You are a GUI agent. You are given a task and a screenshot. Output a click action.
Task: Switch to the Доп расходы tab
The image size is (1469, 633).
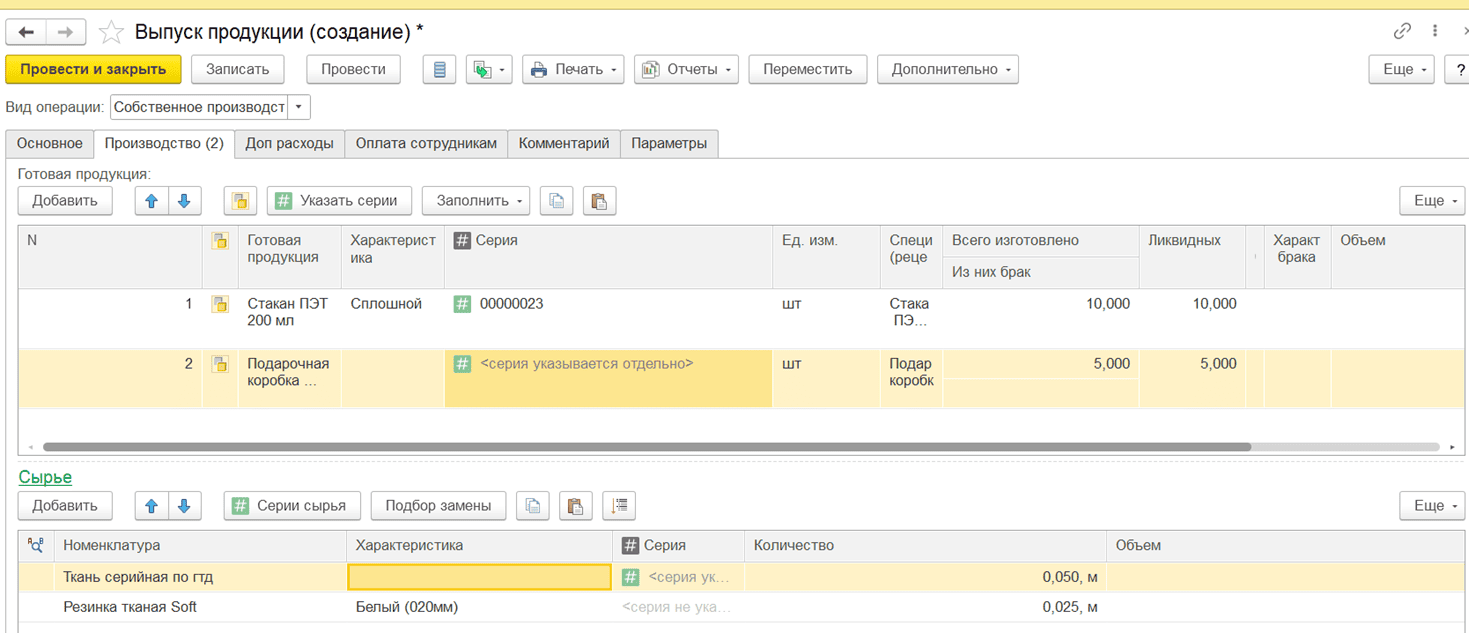click(289, 143)
